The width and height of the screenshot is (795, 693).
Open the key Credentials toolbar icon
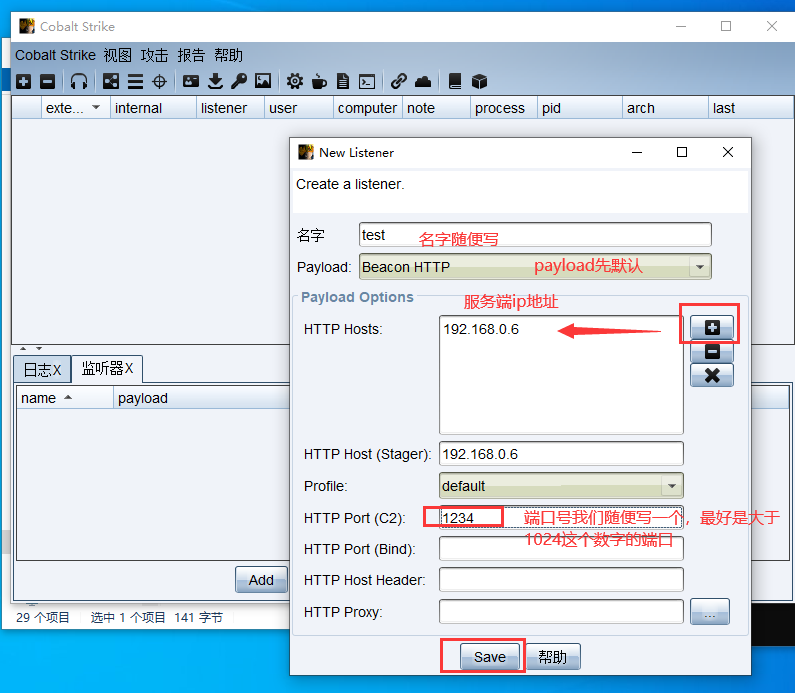pyautogui.click(x=239, y=81)
